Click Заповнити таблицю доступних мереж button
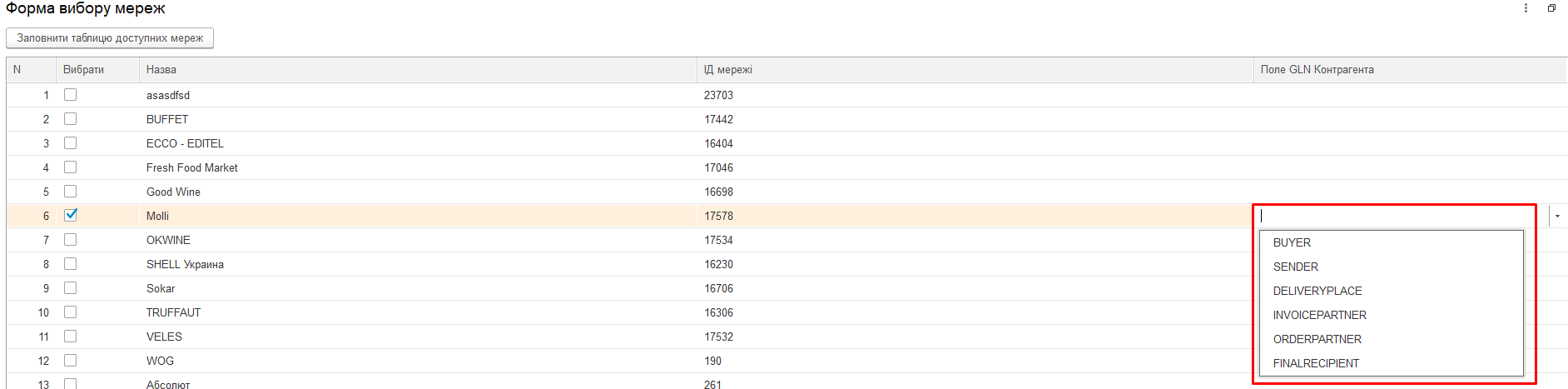Viewport: 1568px width, 389px height. tap(110, 38)
